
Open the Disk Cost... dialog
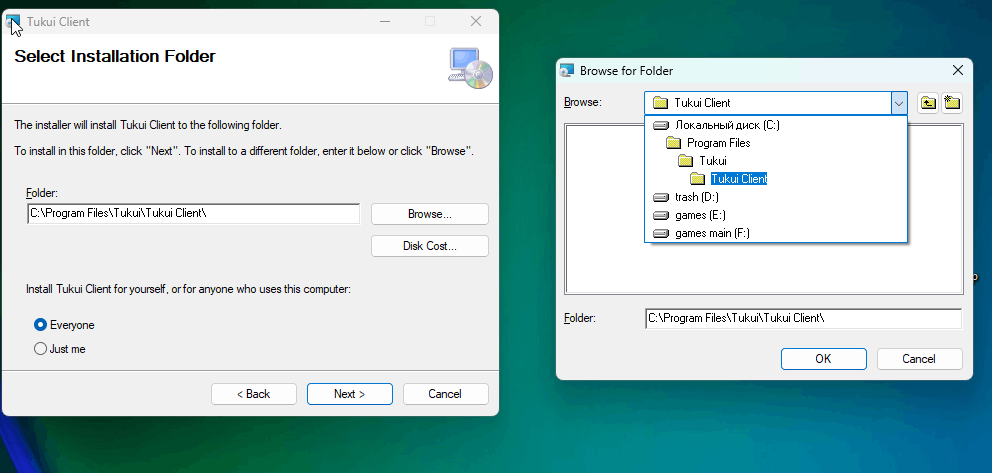coord(430,246)
